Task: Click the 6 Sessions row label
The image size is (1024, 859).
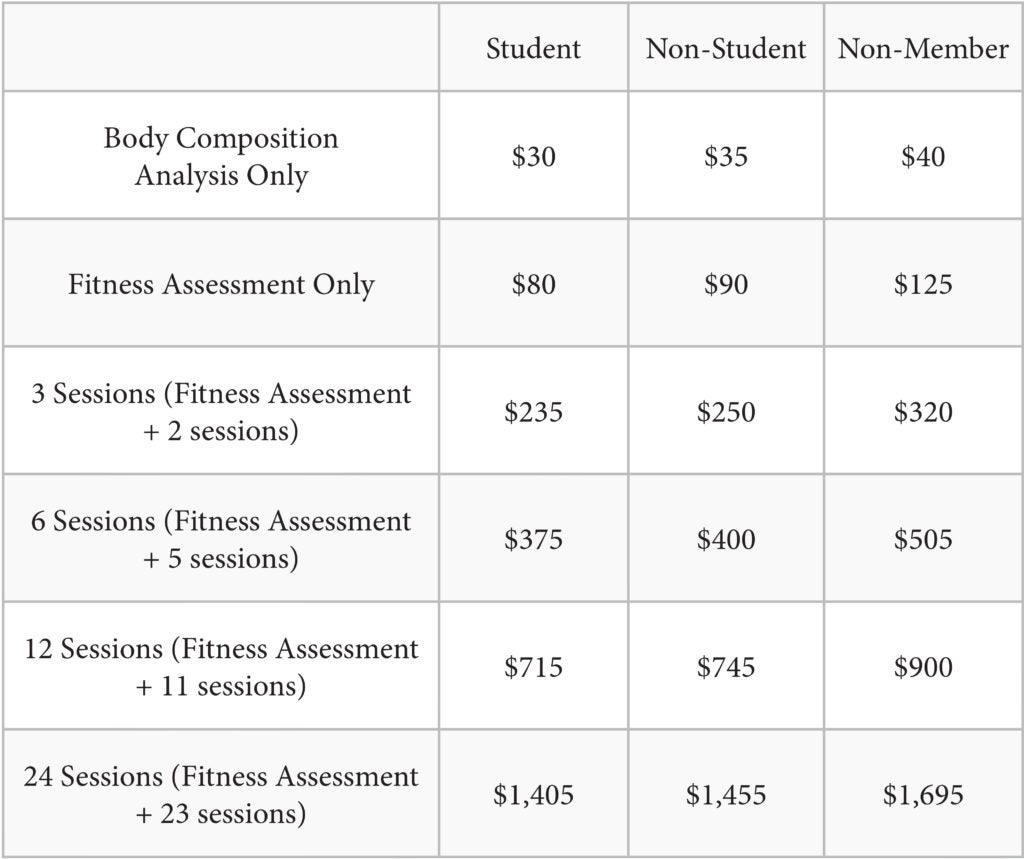Action: tap(221, 540)
